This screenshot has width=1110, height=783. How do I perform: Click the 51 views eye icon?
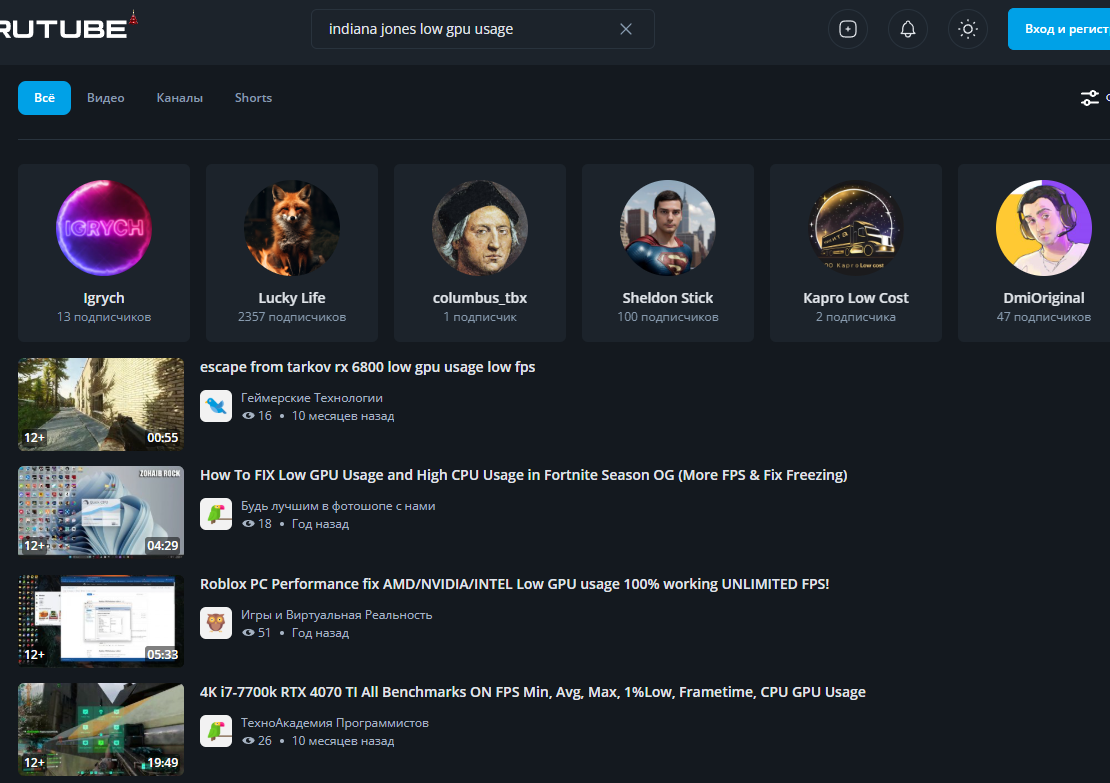tap(248, 633)
